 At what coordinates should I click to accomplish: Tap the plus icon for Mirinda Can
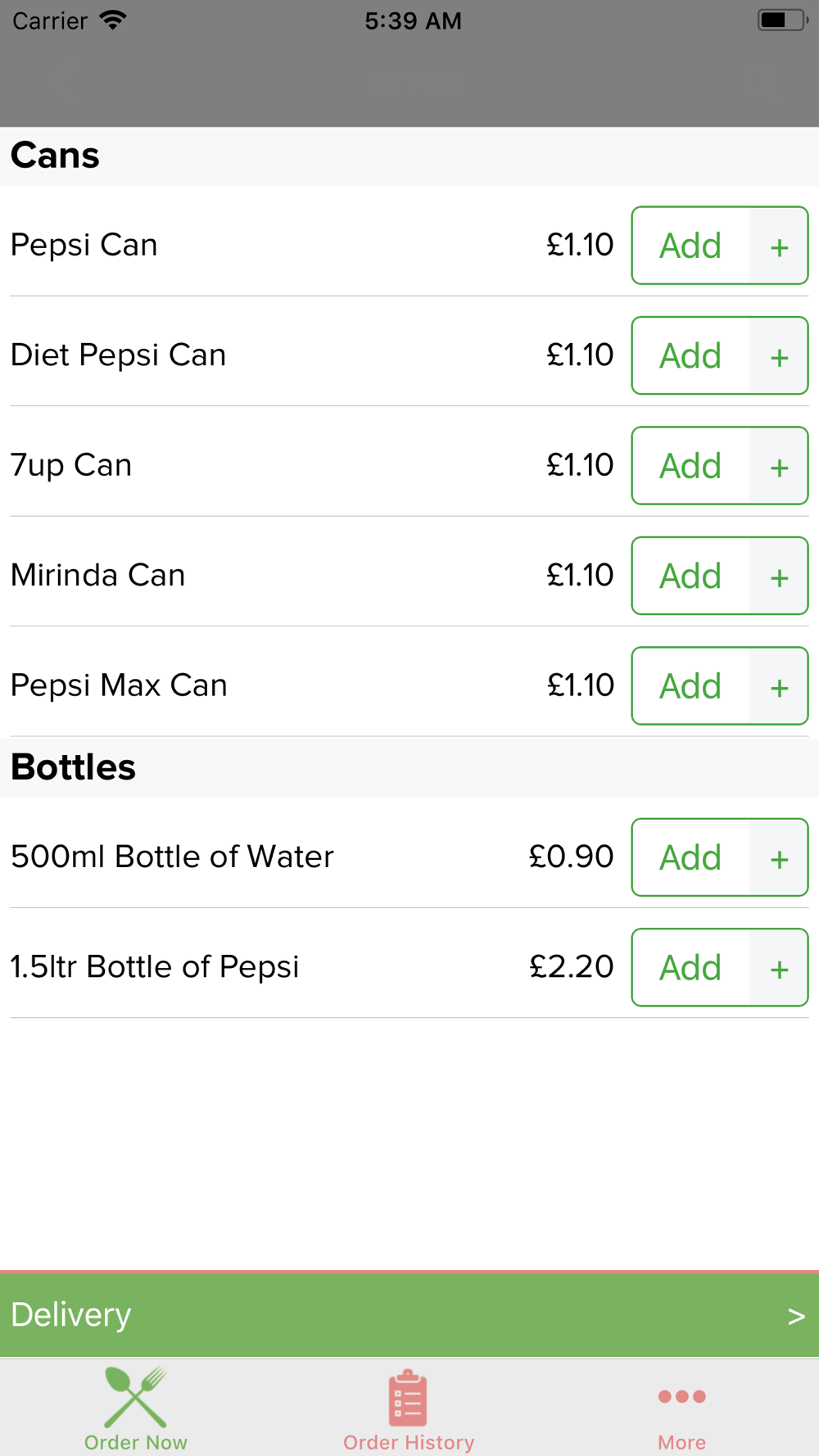coord(779,576)
